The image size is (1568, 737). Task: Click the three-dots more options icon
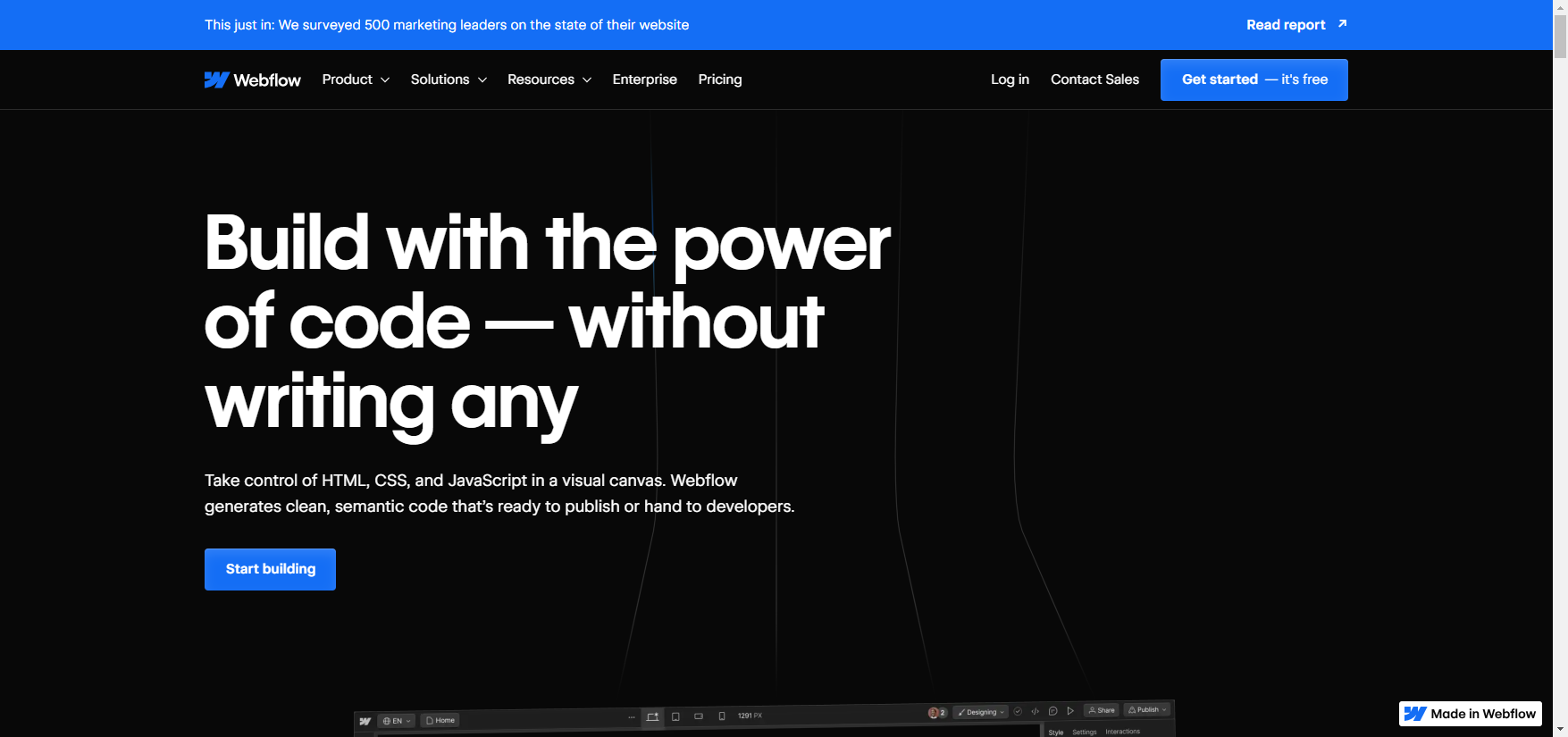click(632, 717)
